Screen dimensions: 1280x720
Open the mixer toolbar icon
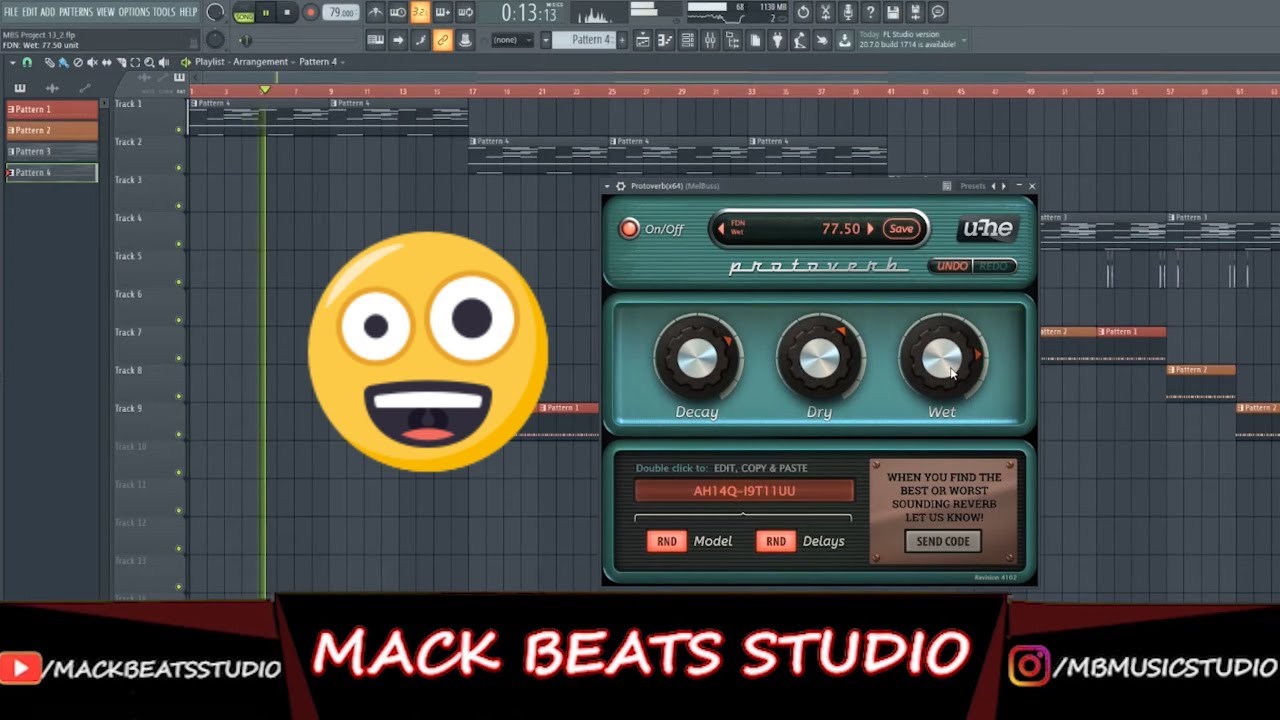click(x=710, y=40)
